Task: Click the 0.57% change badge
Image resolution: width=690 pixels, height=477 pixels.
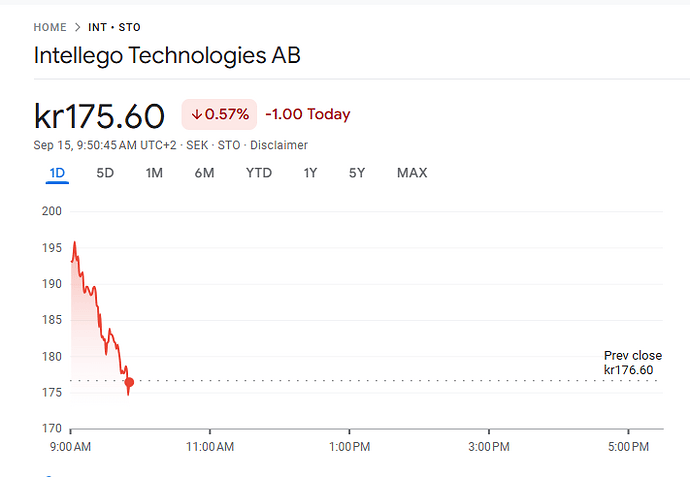Action: pyautogui.click(x=219, y=115)
